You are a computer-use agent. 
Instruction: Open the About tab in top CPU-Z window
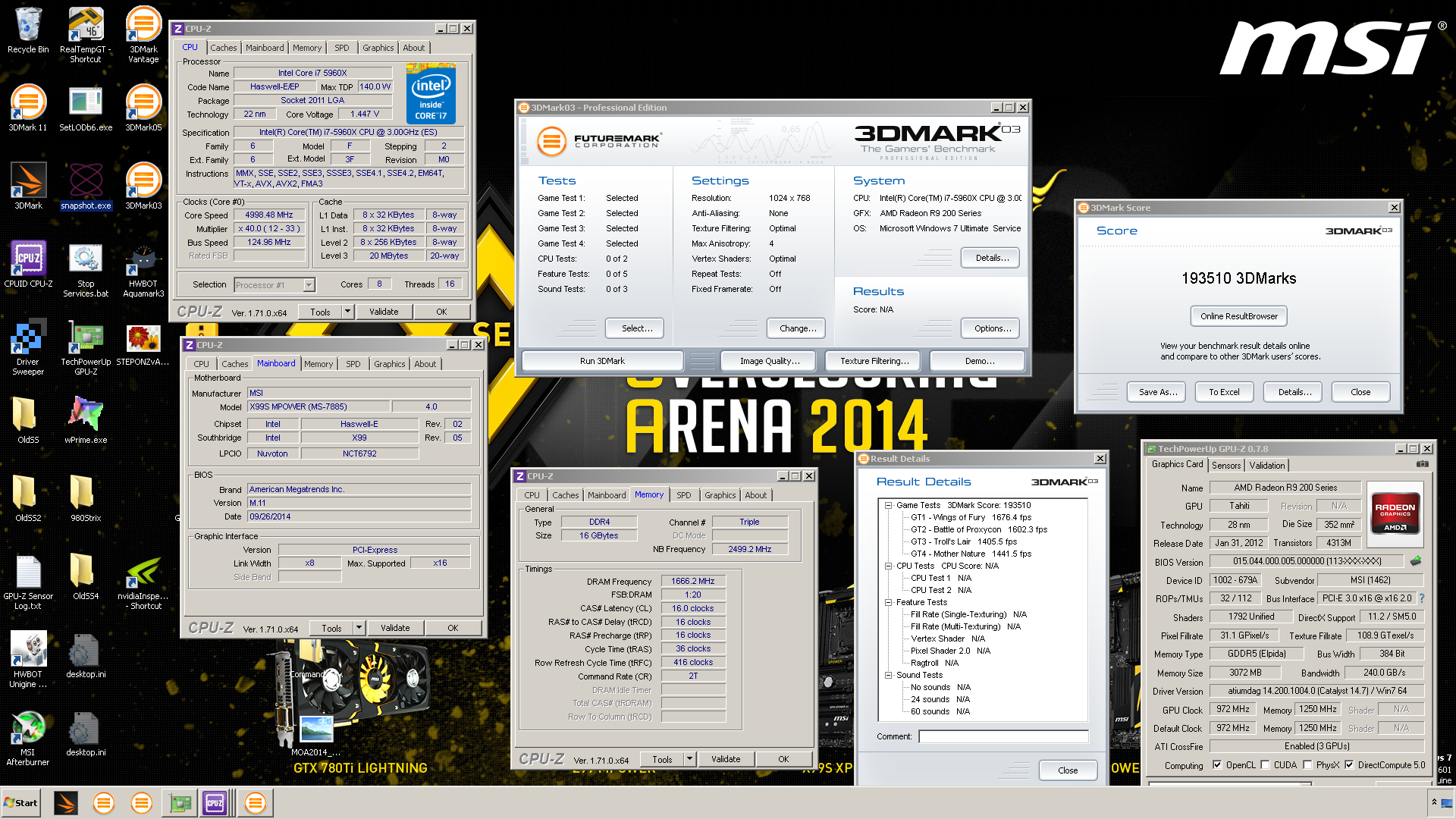414,48
